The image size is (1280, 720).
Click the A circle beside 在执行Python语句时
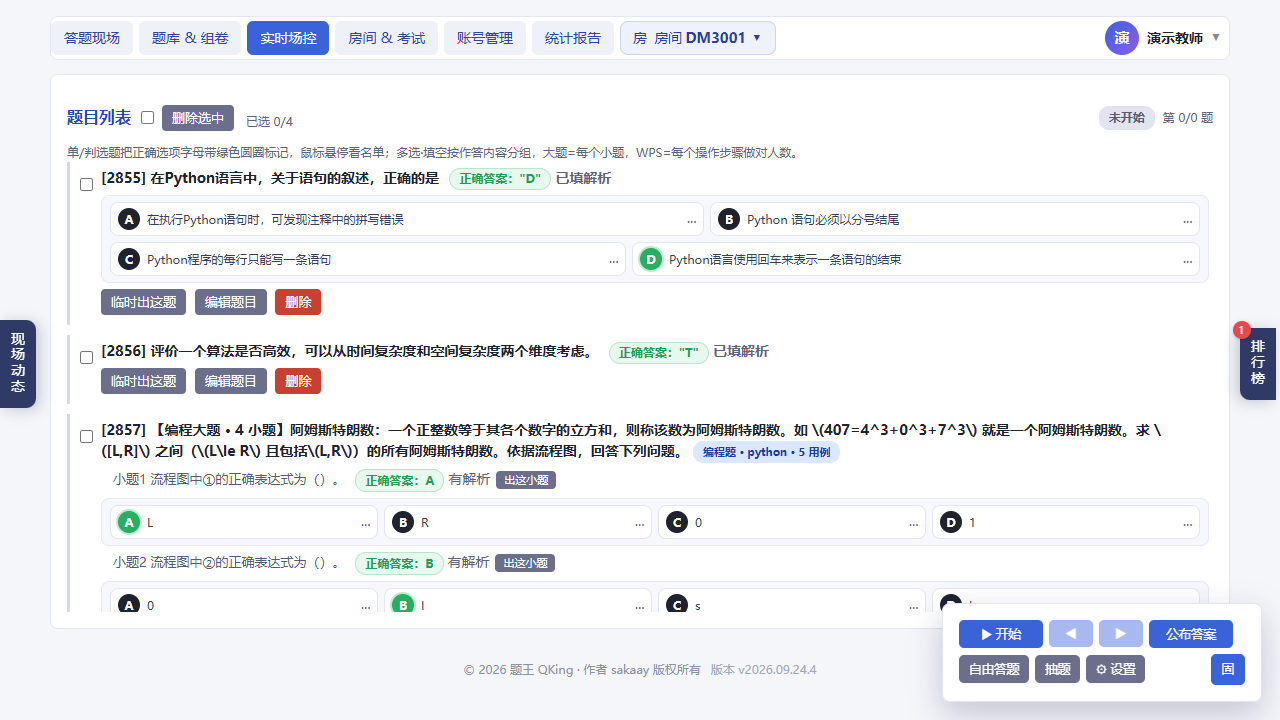click(128, 219)
